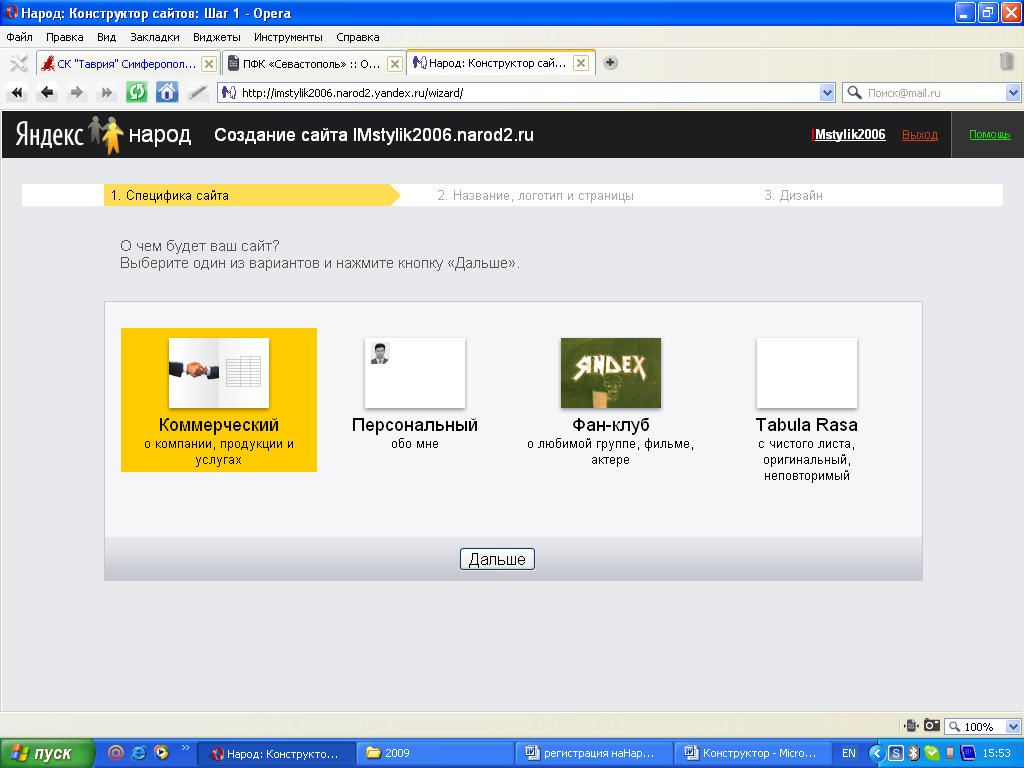1024x768 pixels.
Task: Switch to регистрация наНар Word document
Action: click(x=594, y=753)
